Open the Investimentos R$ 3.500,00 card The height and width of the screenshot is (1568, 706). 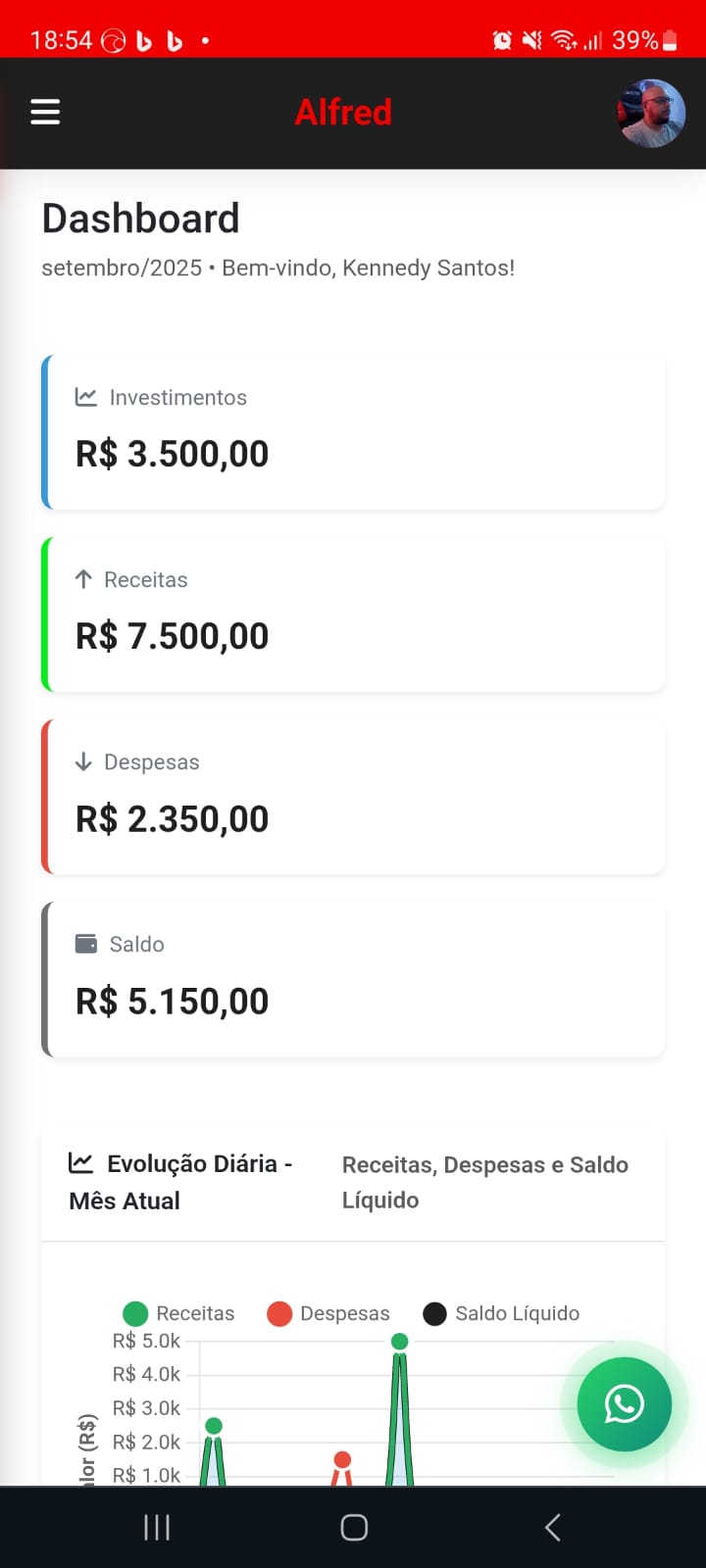point(353,432)
